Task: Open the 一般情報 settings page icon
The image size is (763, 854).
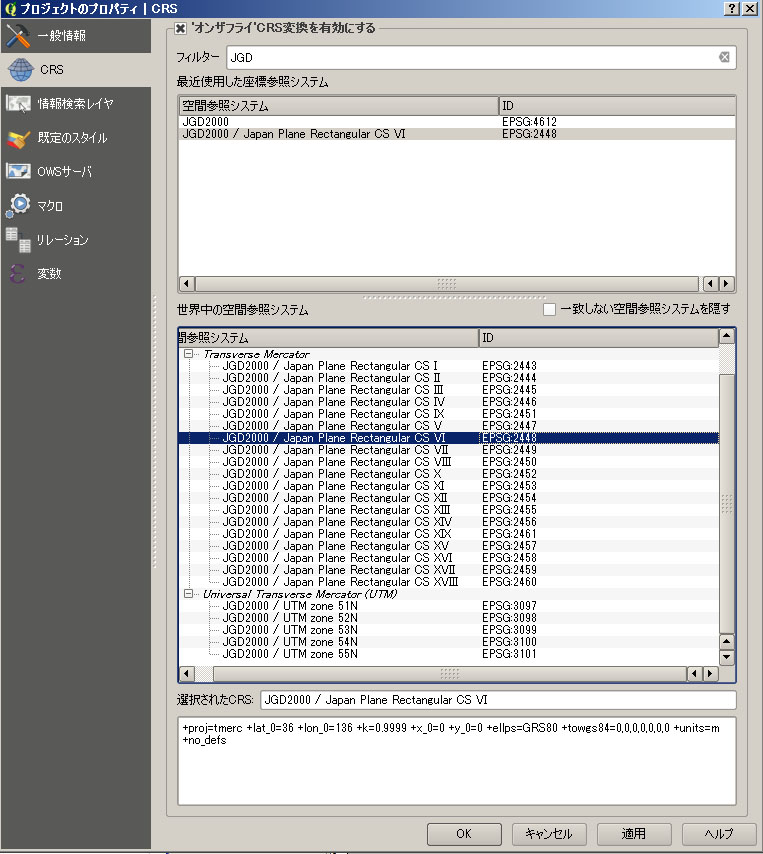Action: pos(17,36)
